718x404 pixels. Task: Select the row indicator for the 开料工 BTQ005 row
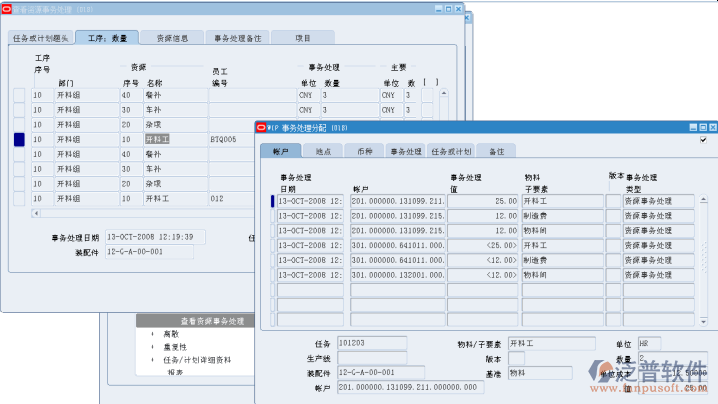(x=19, y=140)
